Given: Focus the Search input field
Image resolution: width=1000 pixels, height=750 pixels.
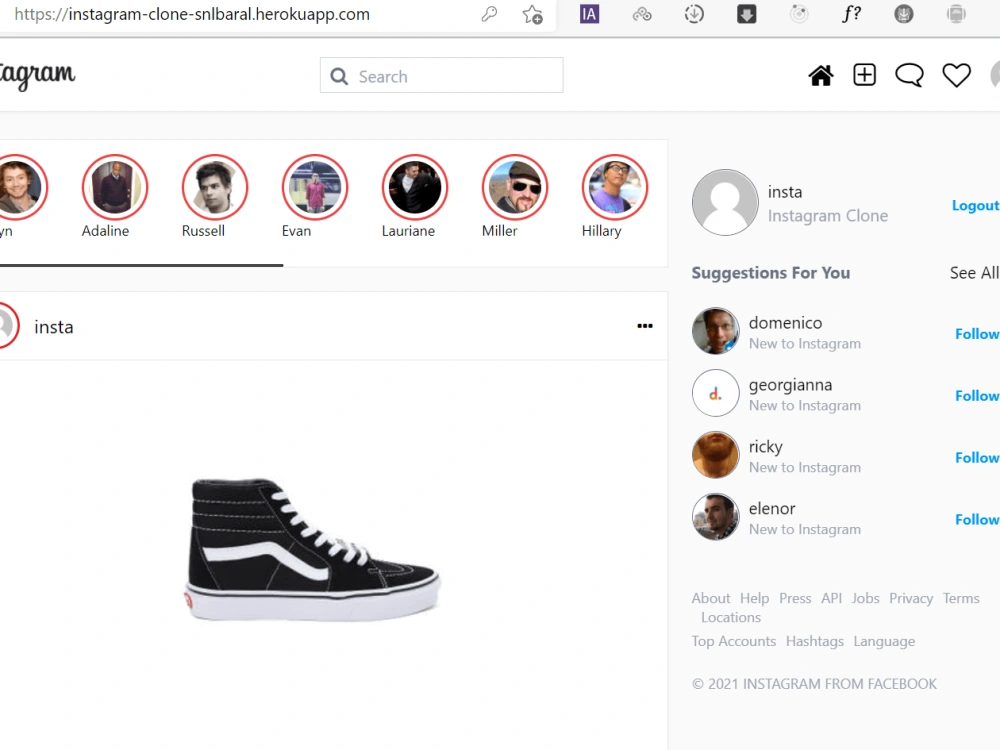Looking at the screenshot, I should click(441, 75).
